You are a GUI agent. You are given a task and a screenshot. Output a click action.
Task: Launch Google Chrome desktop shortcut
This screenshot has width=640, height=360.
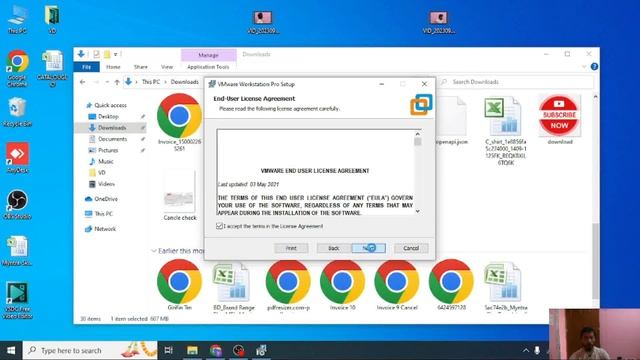pyautogui.click(x=17, y=69)
